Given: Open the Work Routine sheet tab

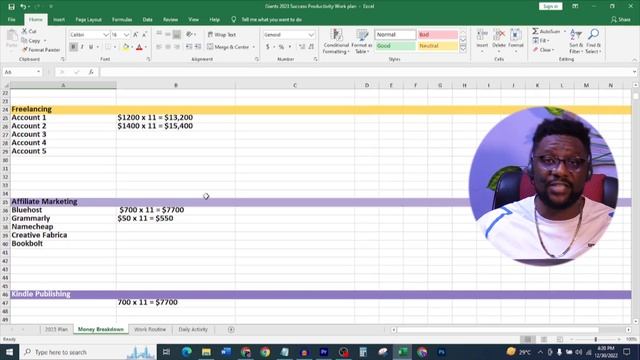Looking at the screenshot, I should pos(150,329).
